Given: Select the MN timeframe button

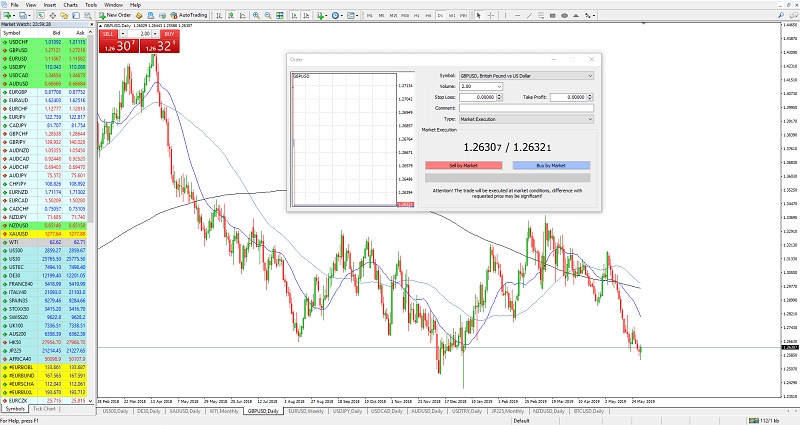Looking at the screenshot, I should pos(463,15).
